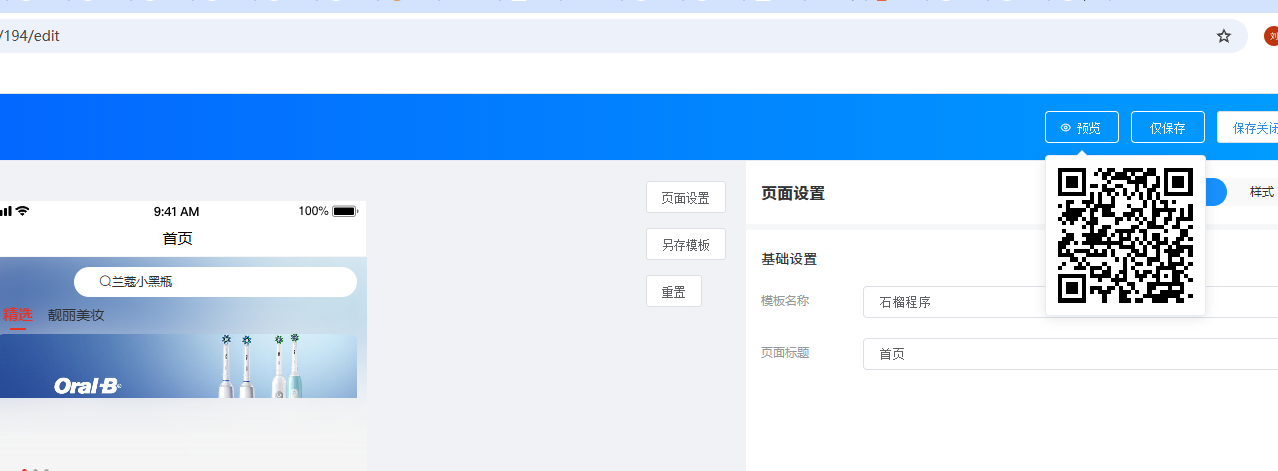The height and width of the screenshot is (471, 1278).
Task: Click the search magnifier icon in phone preview
Action: [105, 282]
